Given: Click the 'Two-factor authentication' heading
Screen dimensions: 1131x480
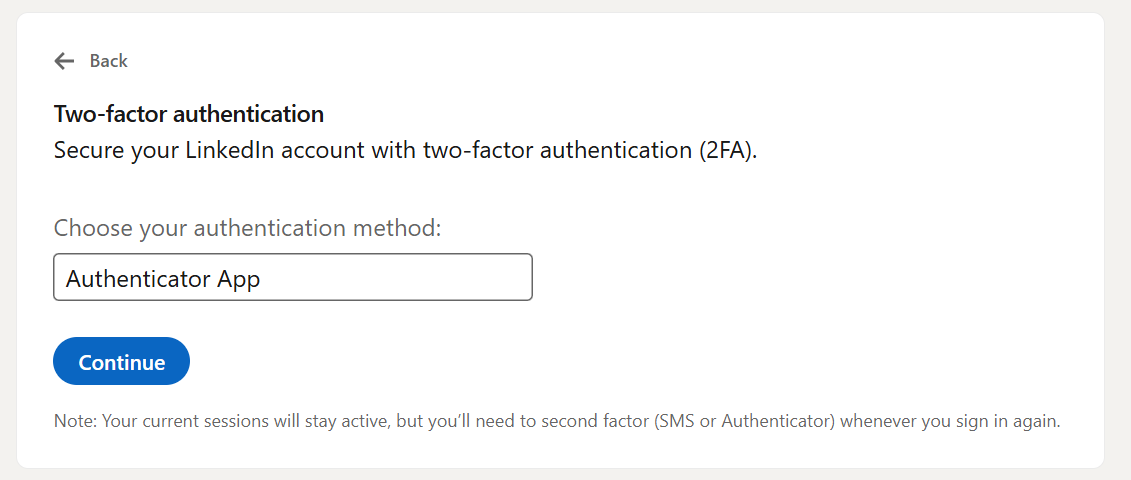Looking at the screenshot, I should point(188,114).
